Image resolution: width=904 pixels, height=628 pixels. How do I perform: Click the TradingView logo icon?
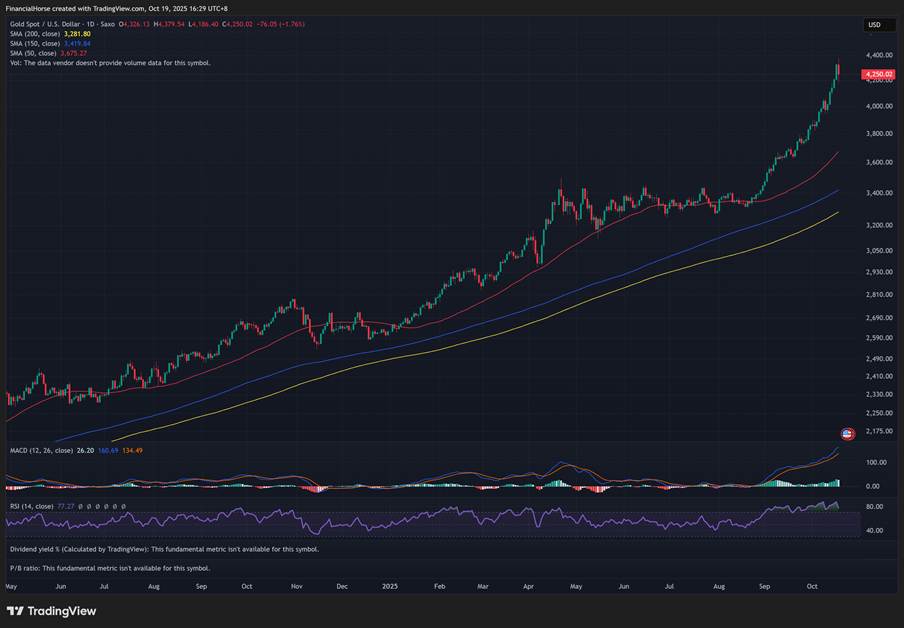click(x=16, y=611)
